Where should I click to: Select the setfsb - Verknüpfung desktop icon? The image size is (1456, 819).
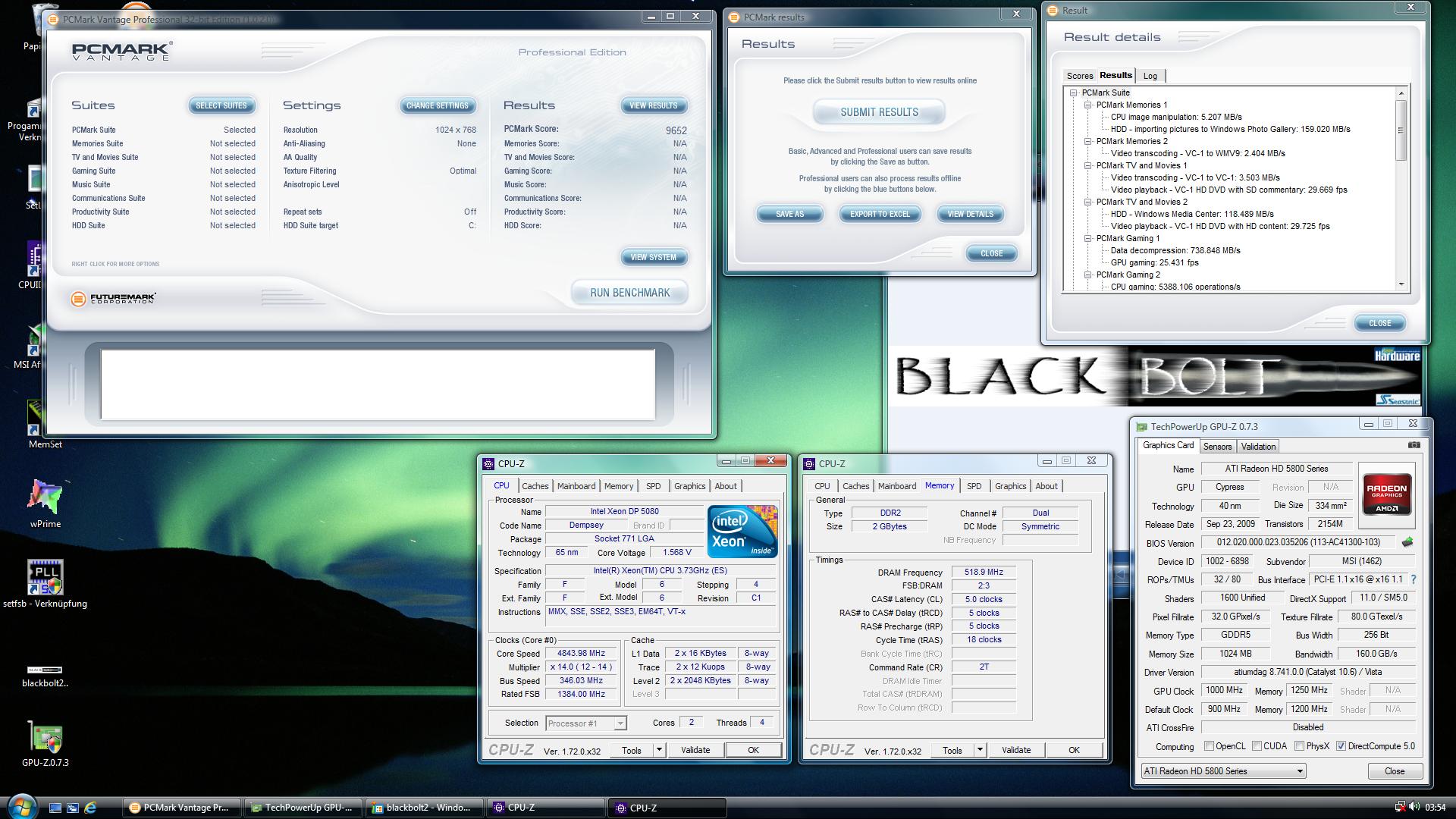tap(45, 584)
